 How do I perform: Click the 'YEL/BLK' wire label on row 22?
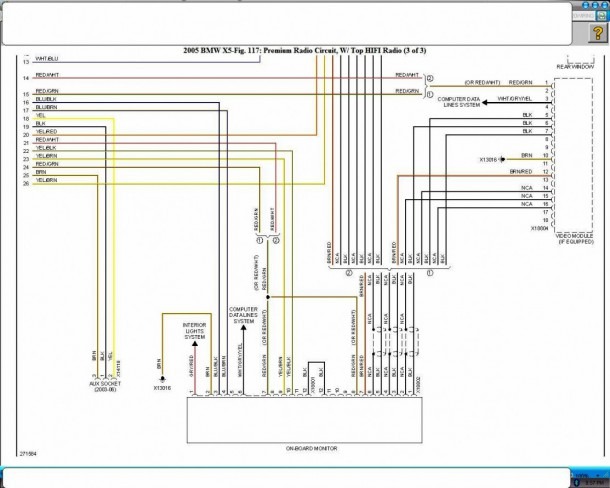tap(46, 148)
